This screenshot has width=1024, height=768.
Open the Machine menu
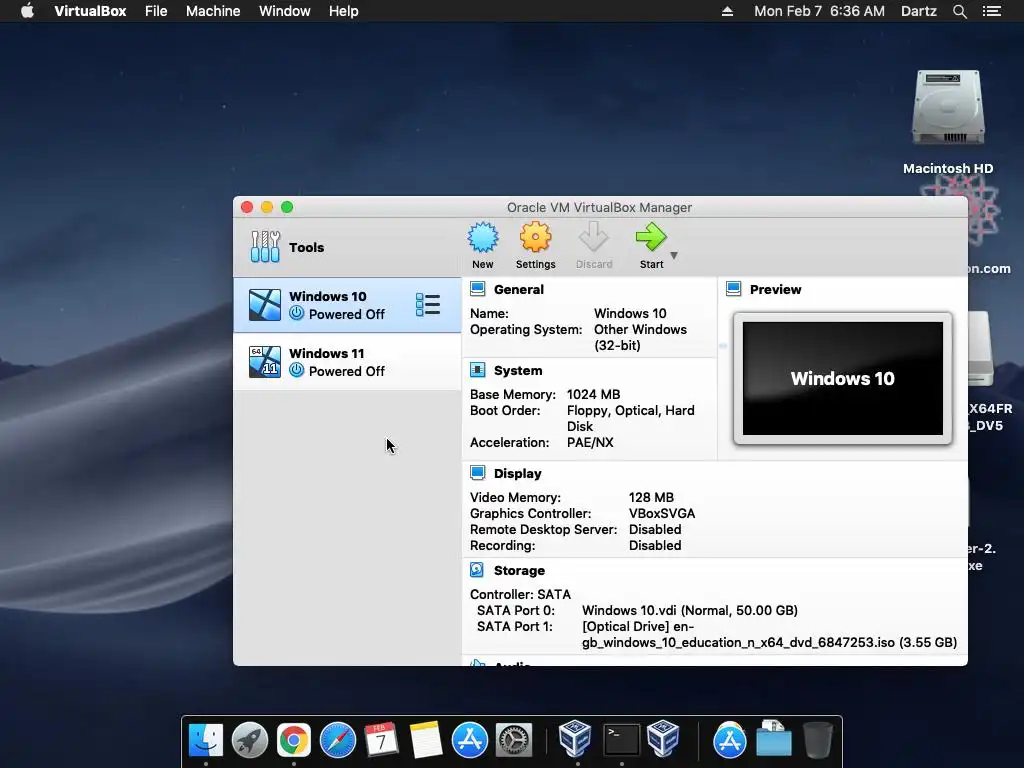point(213,11)
